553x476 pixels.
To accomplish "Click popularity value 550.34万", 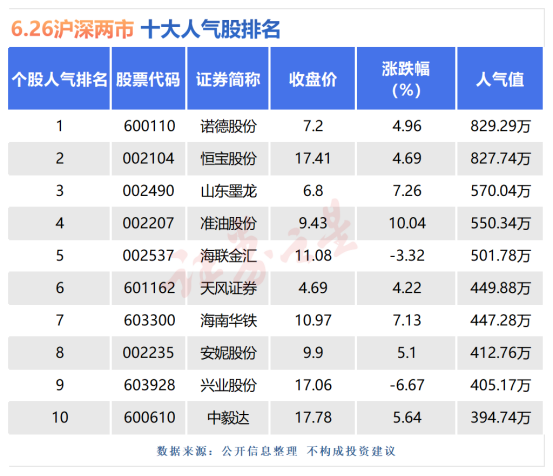I will pos(500,223).
